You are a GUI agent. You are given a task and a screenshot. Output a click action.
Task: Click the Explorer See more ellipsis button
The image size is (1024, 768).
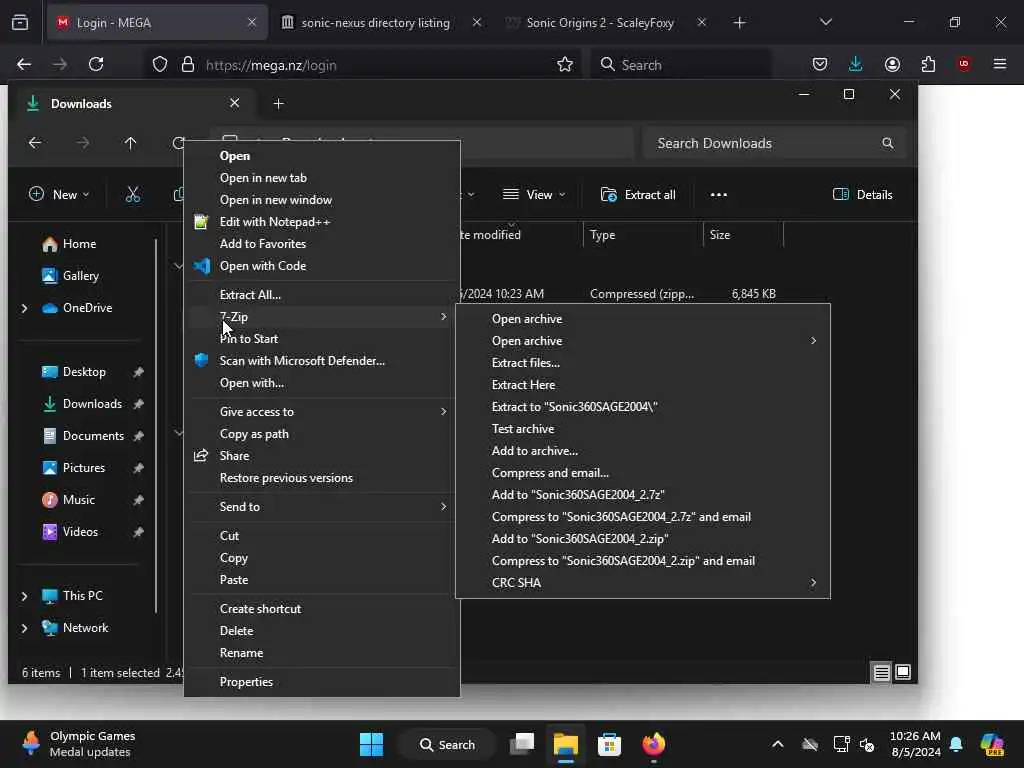click(718, 195)
